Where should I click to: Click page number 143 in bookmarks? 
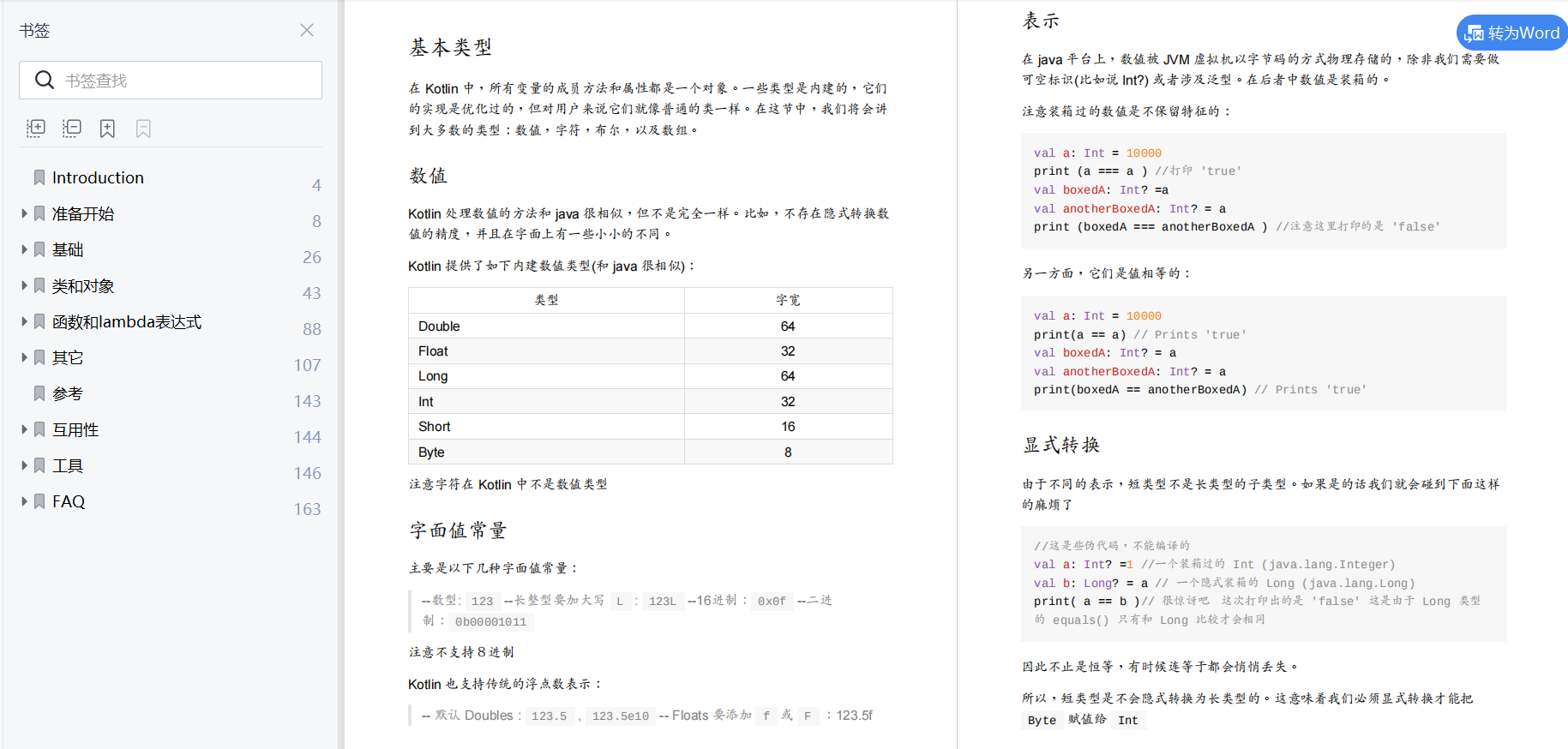click(308, 401)
